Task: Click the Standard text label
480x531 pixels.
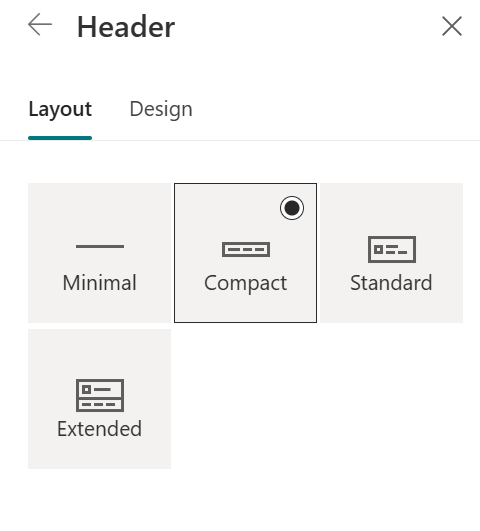Action: pos(391,283)
